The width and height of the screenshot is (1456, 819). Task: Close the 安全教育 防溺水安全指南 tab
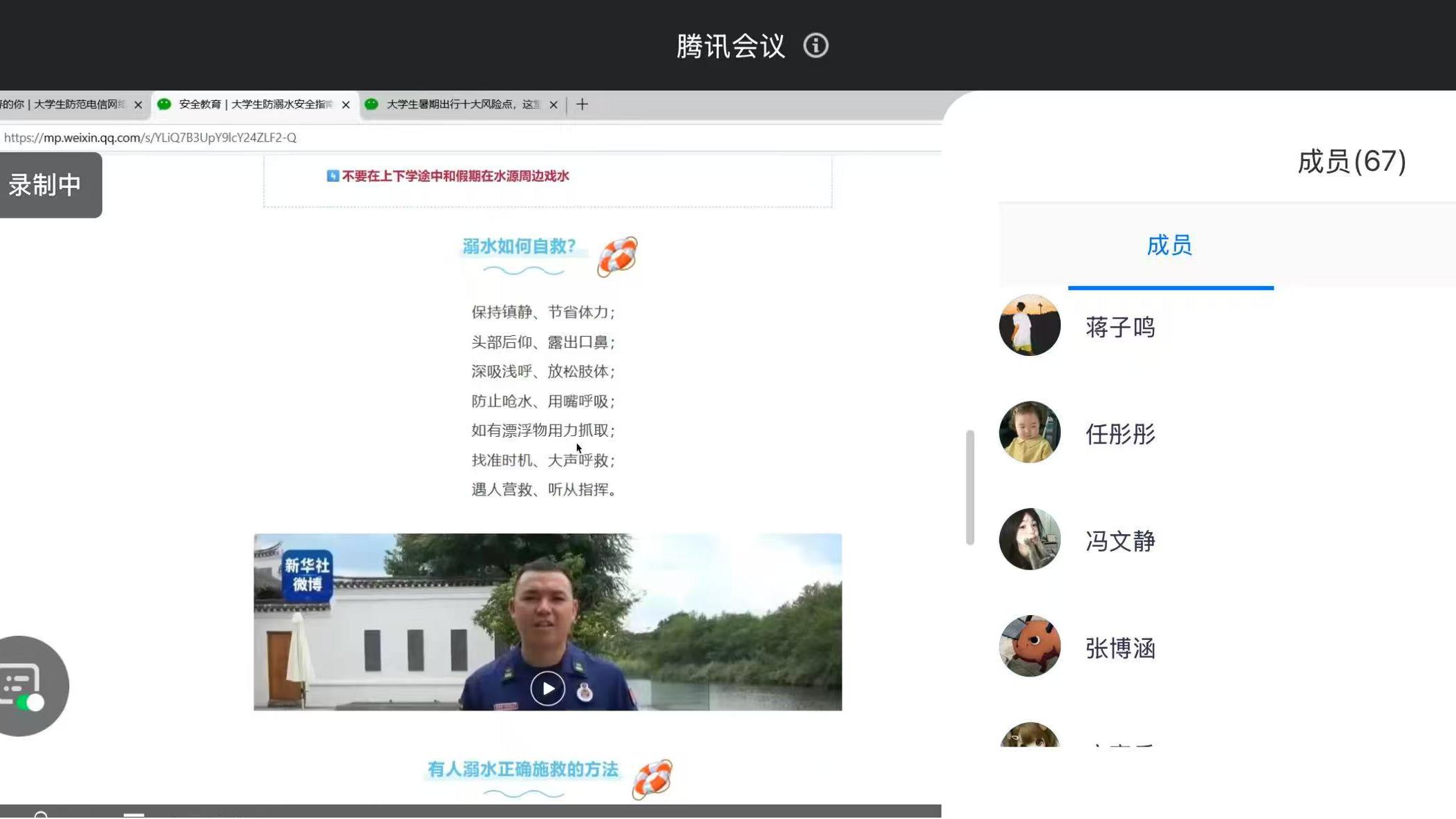[346, 105]
